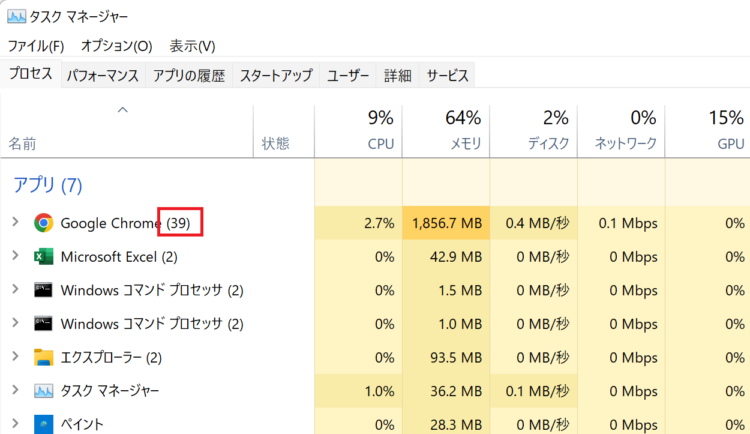Switch to the スタートアップ tab
This screenshot has height=434, width=750.
click(x=276, y=75)
